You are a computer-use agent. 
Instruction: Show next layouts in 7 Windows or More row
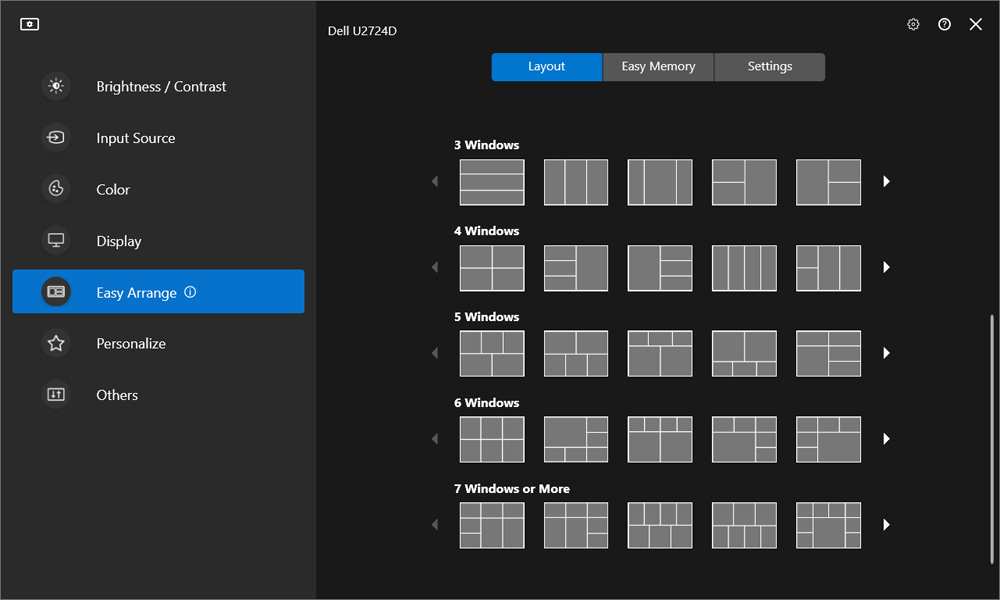[886, 525]
